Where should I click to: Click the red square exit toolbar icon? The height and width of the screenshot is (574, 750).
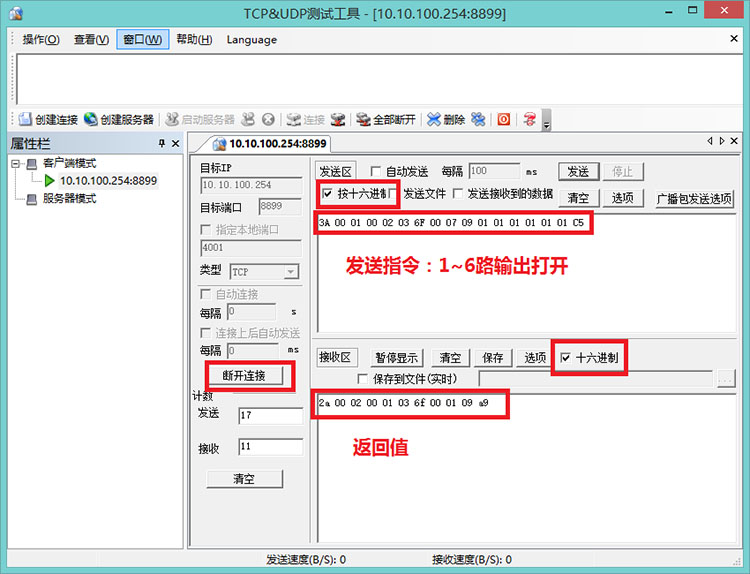click(504, 119)
